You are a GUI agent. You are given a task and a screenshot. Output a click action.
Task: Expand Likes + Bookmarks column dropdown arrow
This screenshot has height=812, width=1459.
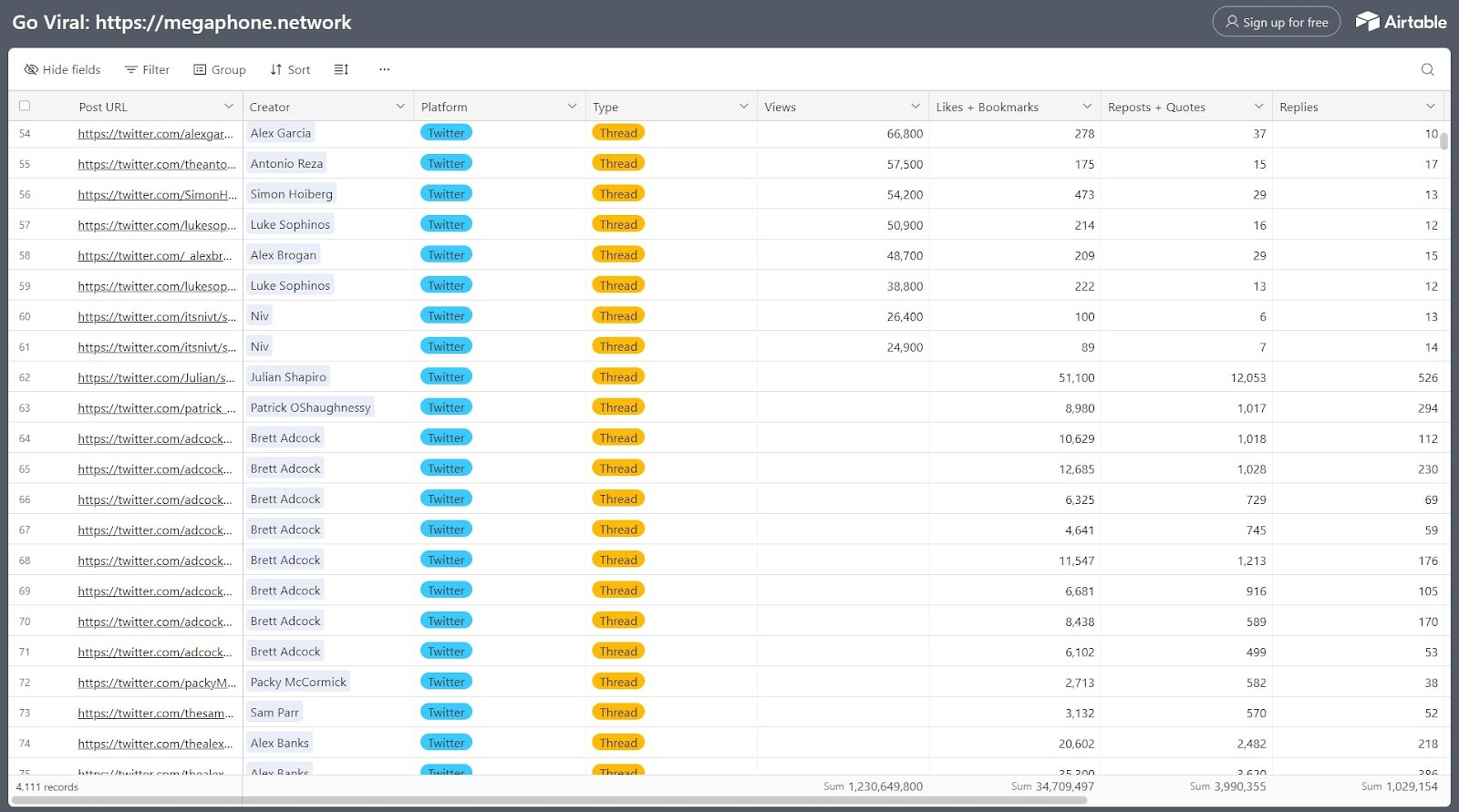tap(1087, 107)
